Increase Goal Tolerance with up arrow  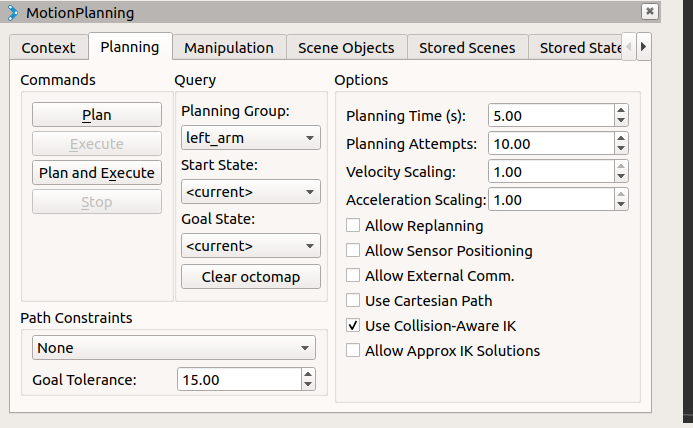(x=308, y=374)
